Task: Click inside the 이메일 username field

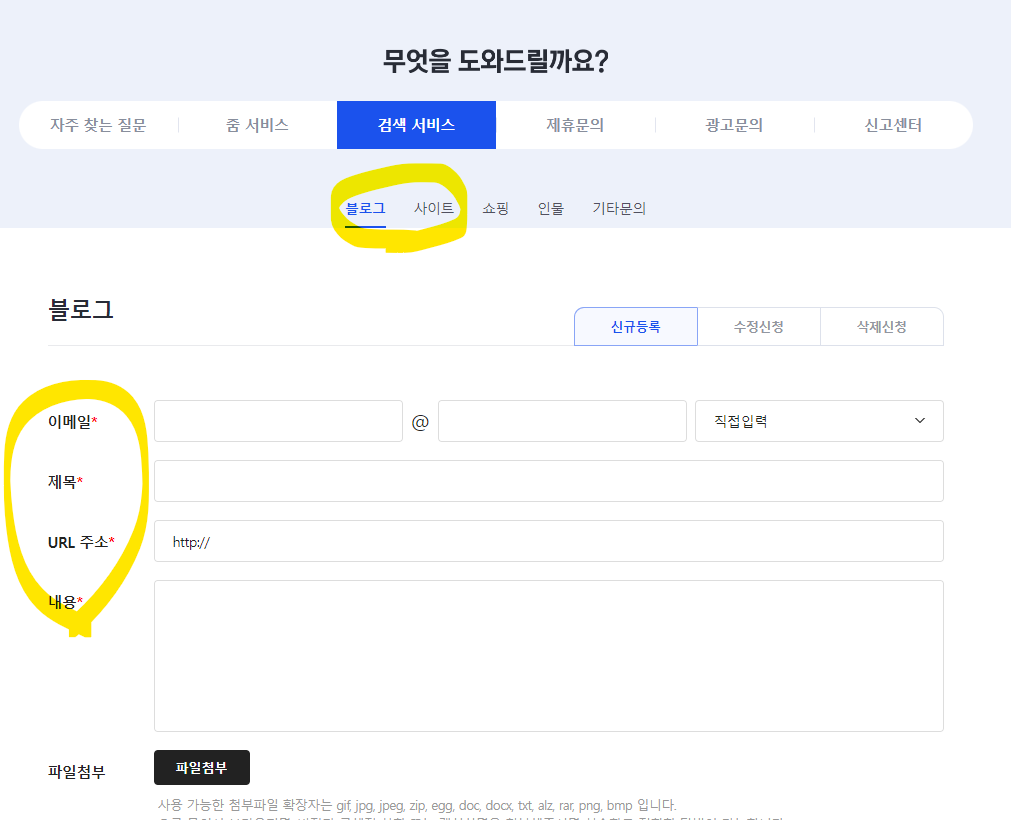Action: pos(277,420)
